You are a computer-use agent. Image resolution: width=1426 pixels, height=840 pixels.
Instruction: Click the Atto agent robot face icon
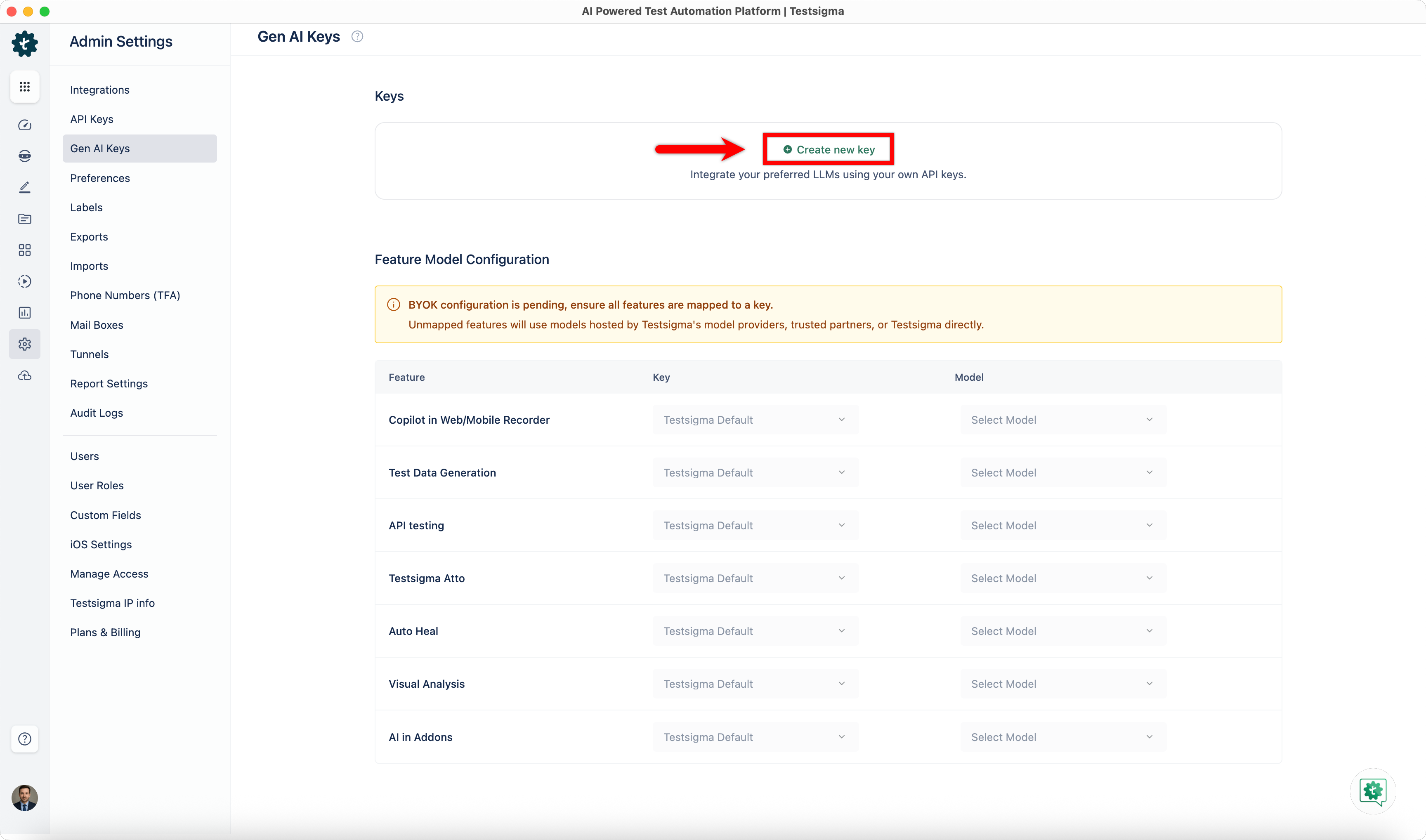tap(24, 156)
